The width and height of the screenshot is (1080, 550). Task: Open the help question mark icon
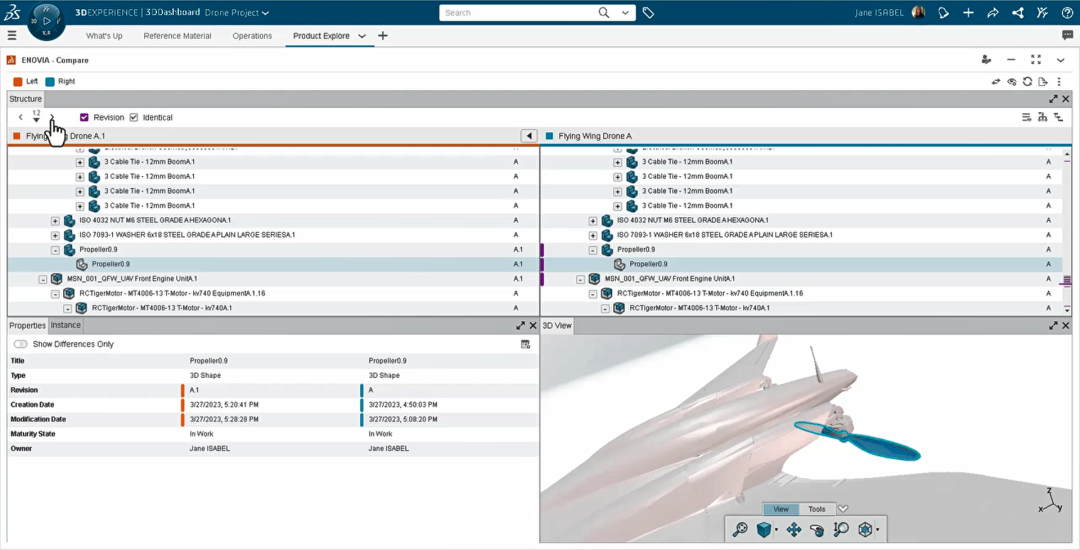pos(1067,12)
